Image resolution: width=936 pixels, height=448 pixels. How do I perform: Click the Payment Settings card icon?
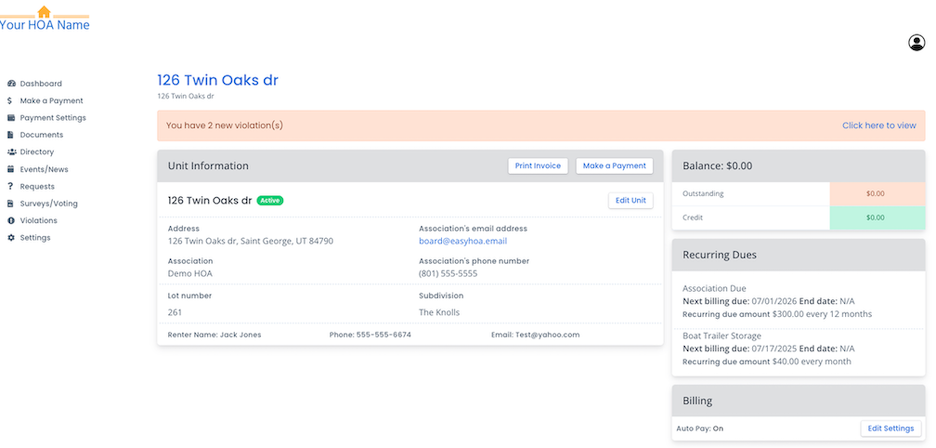pos(10,118)
